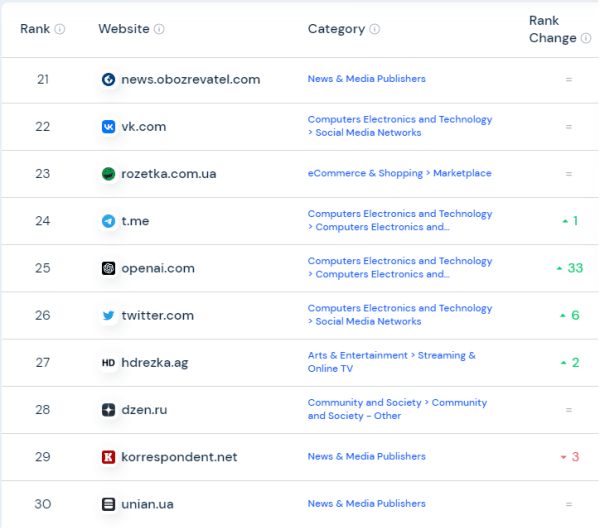
Task: Click the korrespondent.net red favicon
Action: tap(108, 457)
